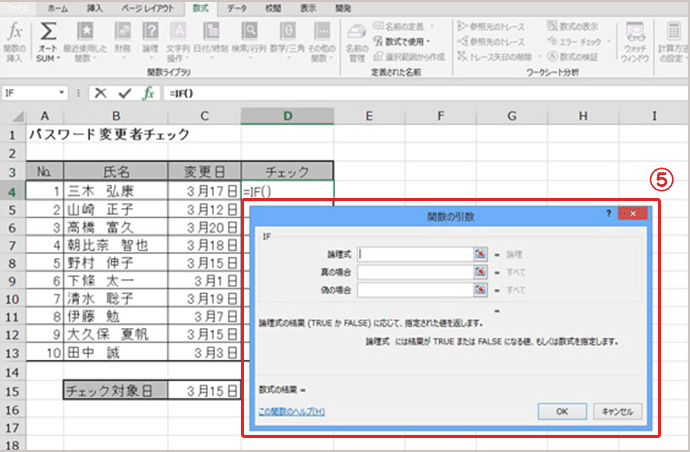Select the 3月15日 cell in row 15
The image size is (690, 452).
(x=205, y=390)
